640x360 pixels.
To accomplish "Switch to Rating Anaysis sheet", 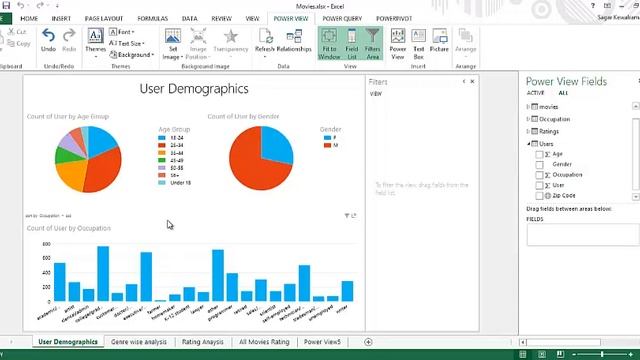I will coord(202,342).
